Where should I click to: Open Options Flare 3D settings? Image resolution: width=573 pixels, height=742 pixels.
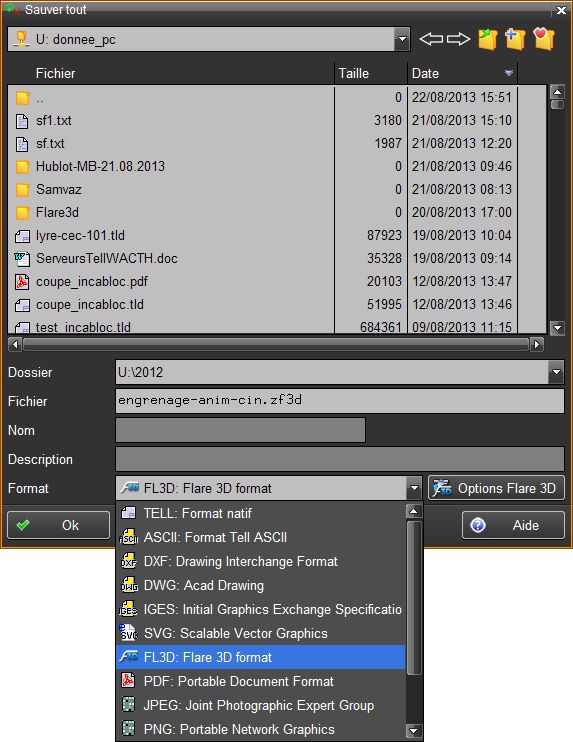[x=496, y=488]
